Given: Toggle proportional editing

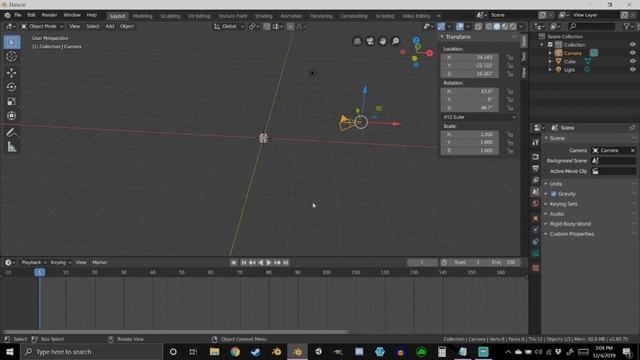Looking at the screenshot, I should coord(290,27).
